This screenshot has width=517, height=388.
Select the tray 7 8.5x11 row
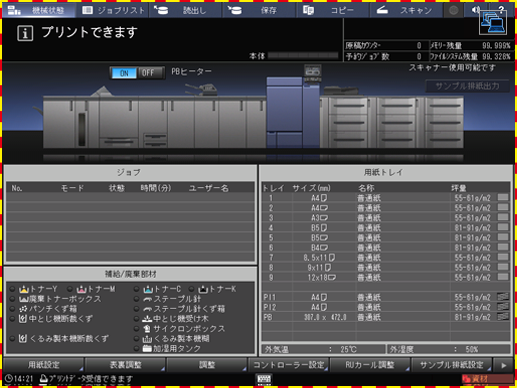(x=386, y=257)
